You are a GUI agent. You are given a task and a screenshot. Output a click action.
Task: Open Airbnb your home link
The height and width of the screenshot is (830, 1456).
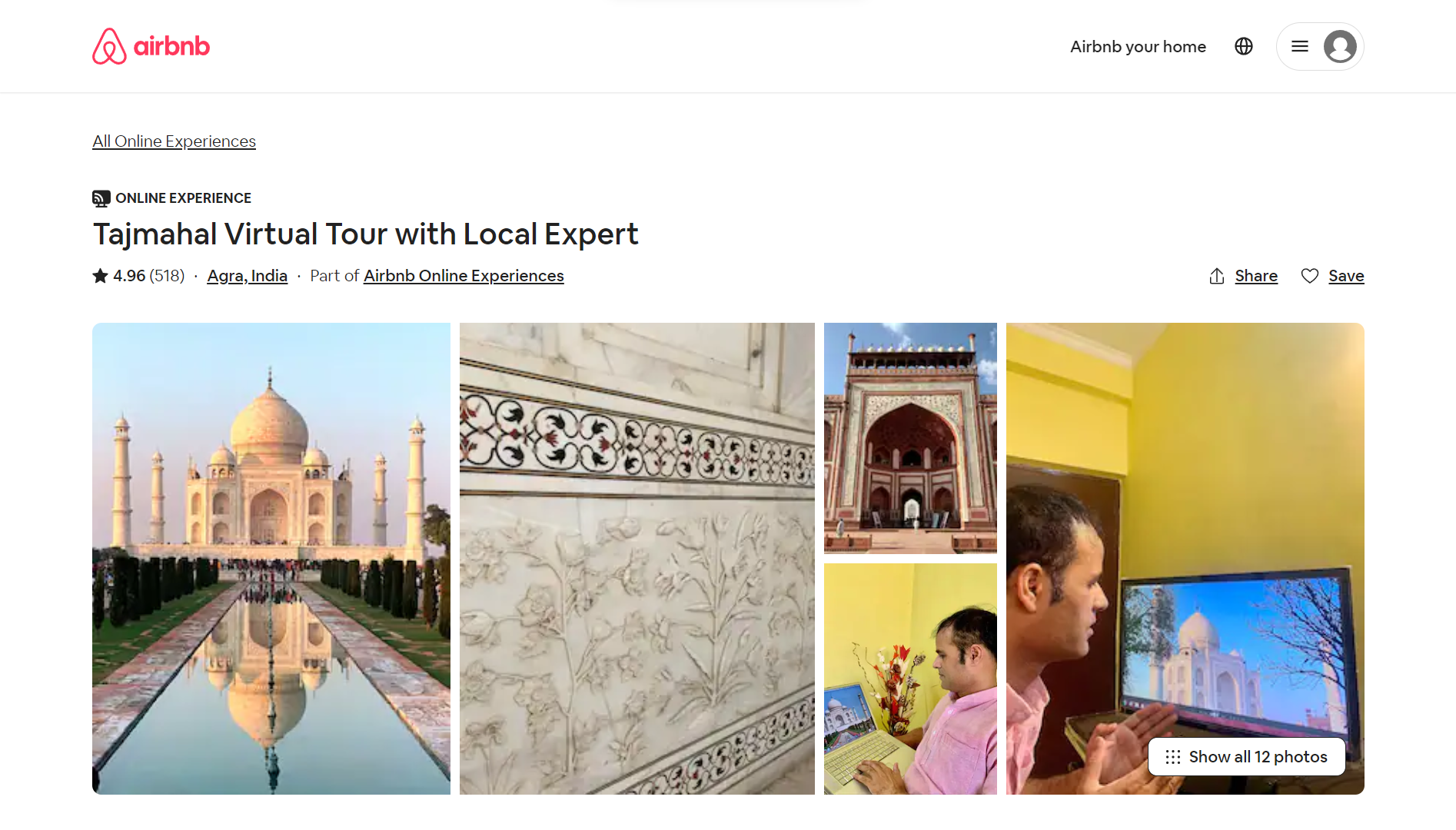1138,46
